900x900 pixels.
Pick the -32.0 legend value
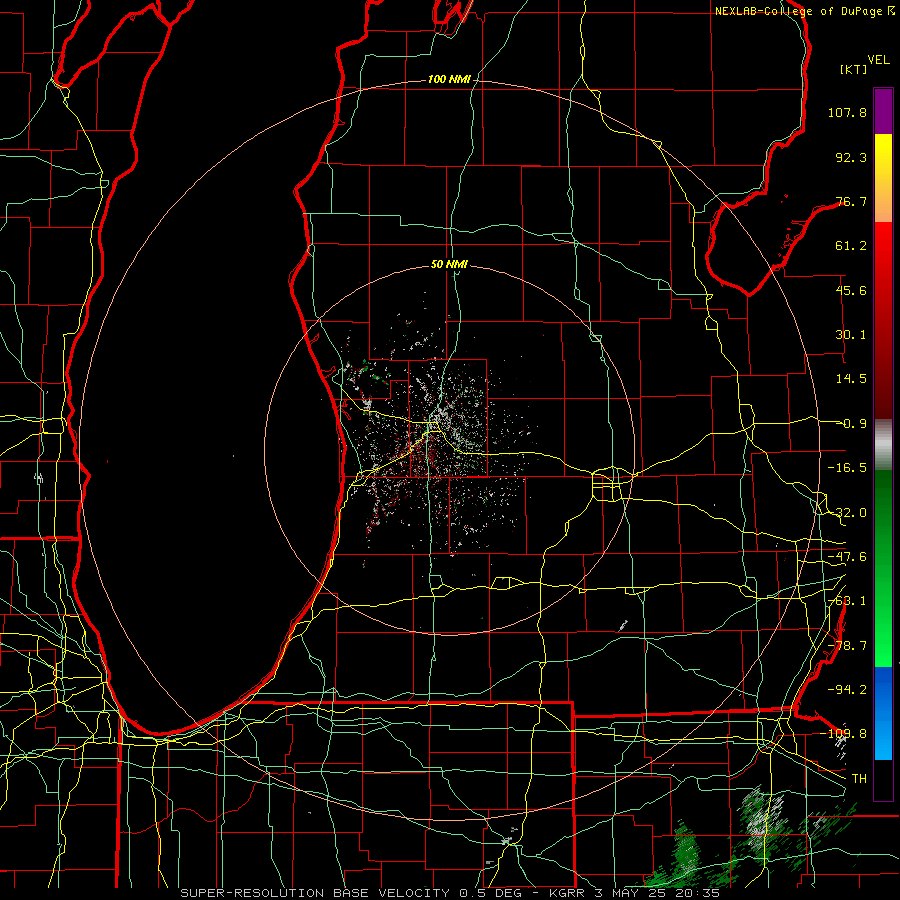[x=847, y=513]
